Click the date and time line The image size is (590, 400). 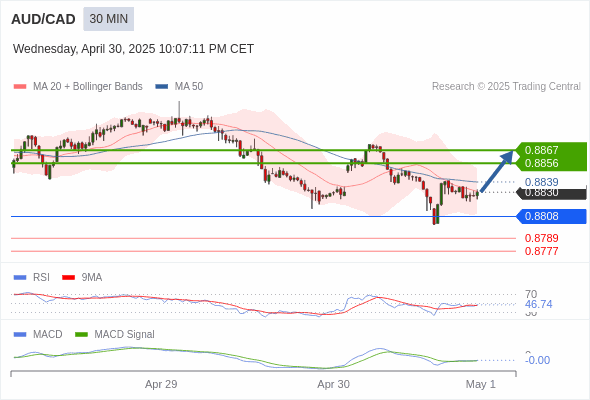pos(133,49)
